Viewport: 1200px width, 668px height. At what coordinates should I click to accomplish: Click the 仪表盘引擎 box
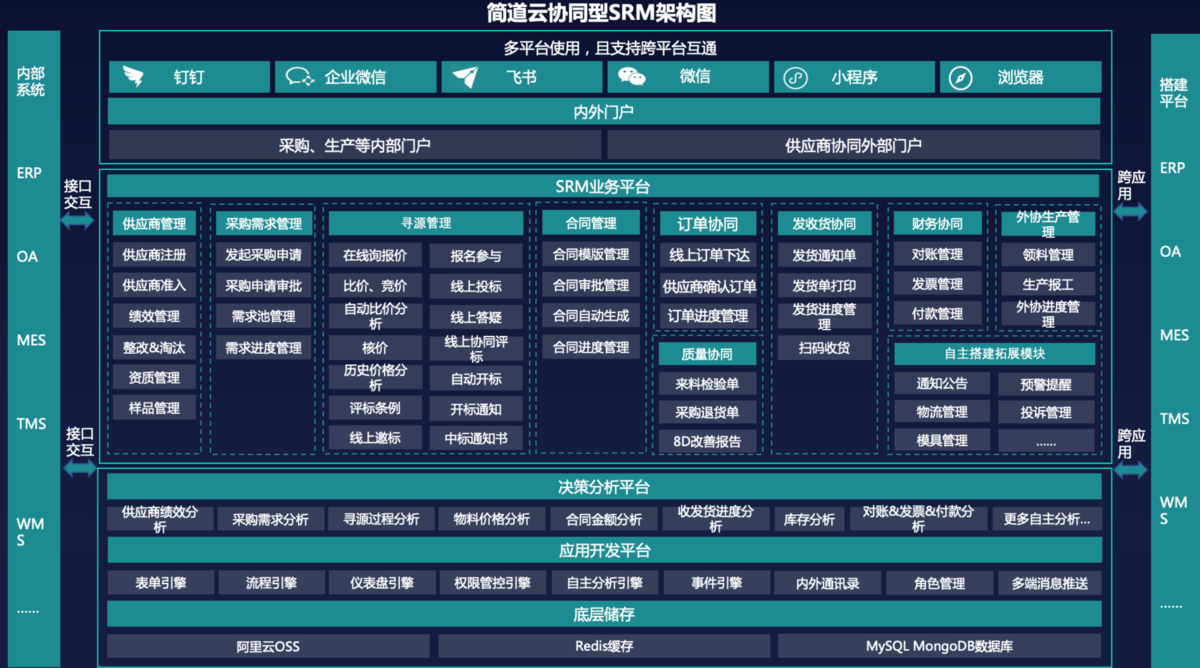pyautogui.click(x=381, y=583)
